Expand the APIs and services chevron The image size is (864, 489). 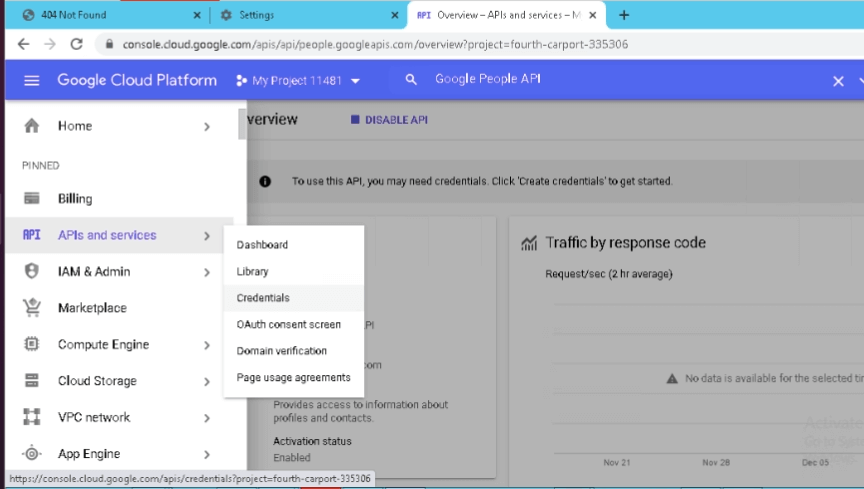[207, 236]
